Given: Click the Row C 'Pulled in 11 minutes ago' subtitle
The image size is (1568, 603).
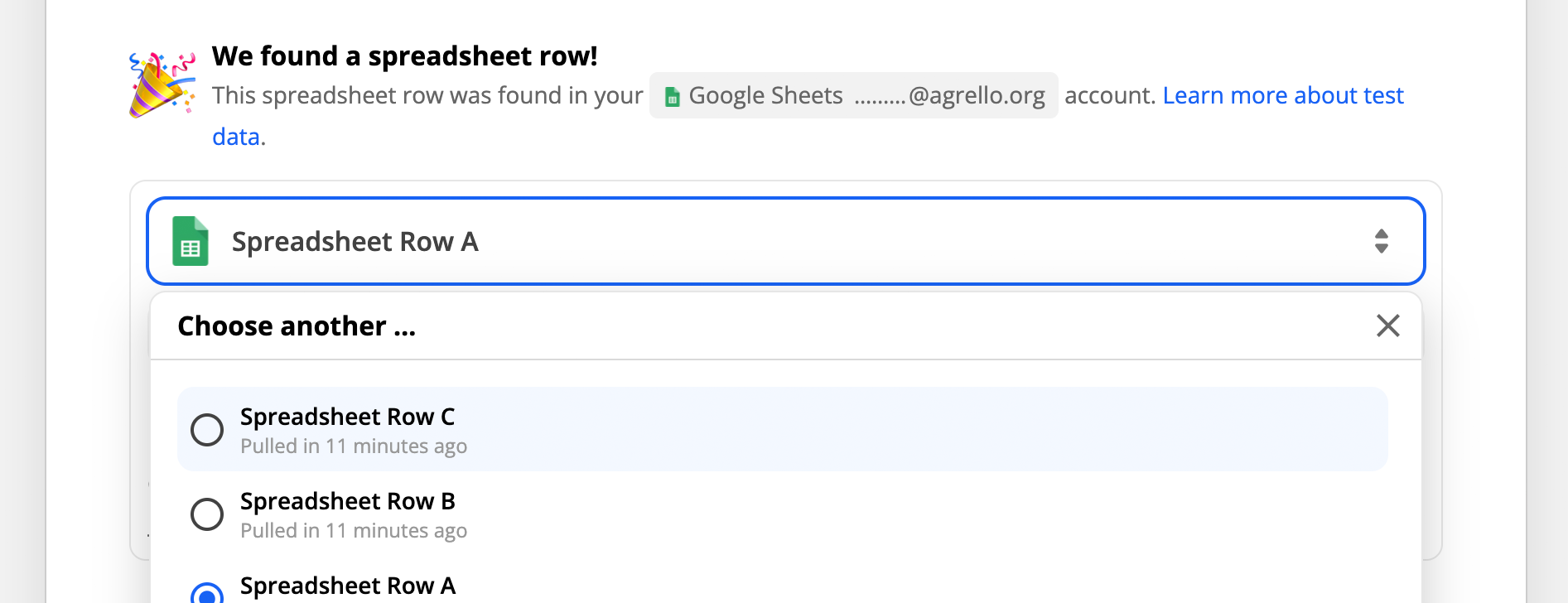Looking at the screenshot, I should [354, 446].
